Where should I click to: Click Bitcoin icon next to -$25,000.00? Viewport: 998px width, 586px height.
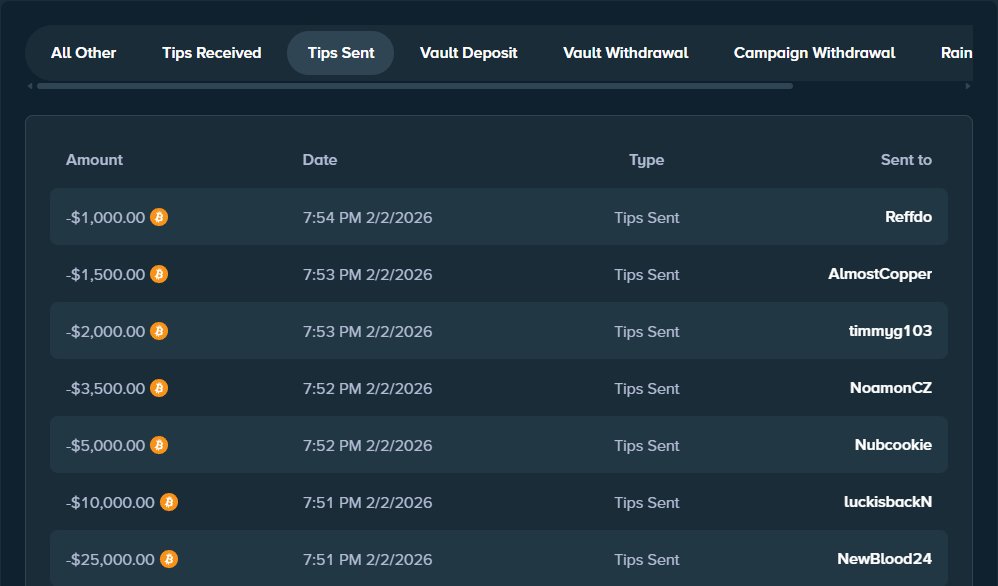169,559
